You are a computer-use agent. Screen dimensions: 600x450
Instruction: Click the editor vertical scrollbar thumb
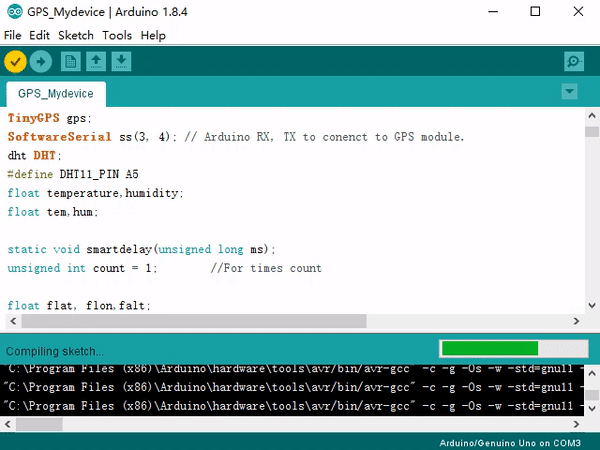coord(592,131)
